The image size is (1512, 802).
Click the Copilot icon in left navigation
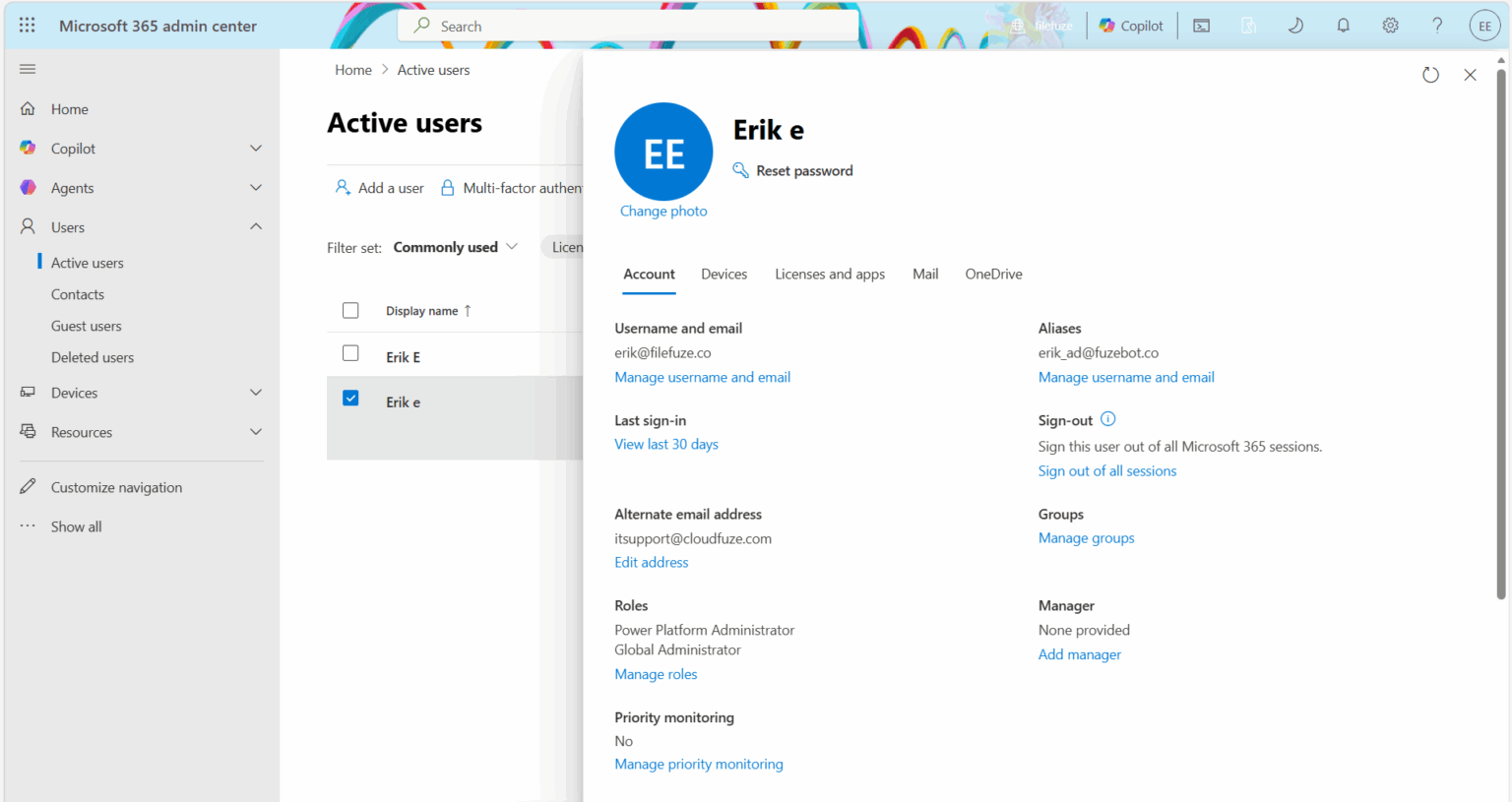[28, 148]
